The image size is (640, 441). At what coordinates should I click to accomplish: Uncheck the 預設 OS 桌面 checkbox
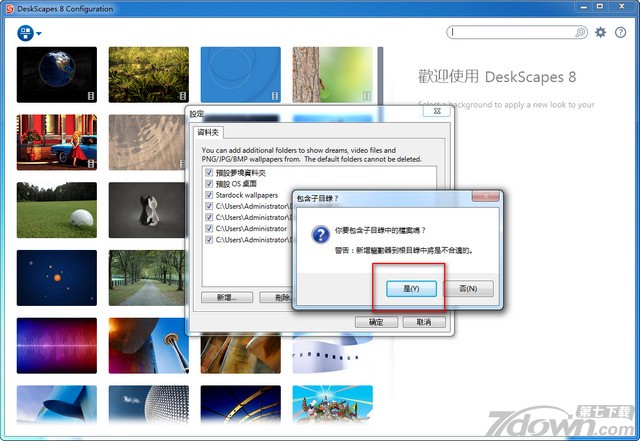point(209,184)
